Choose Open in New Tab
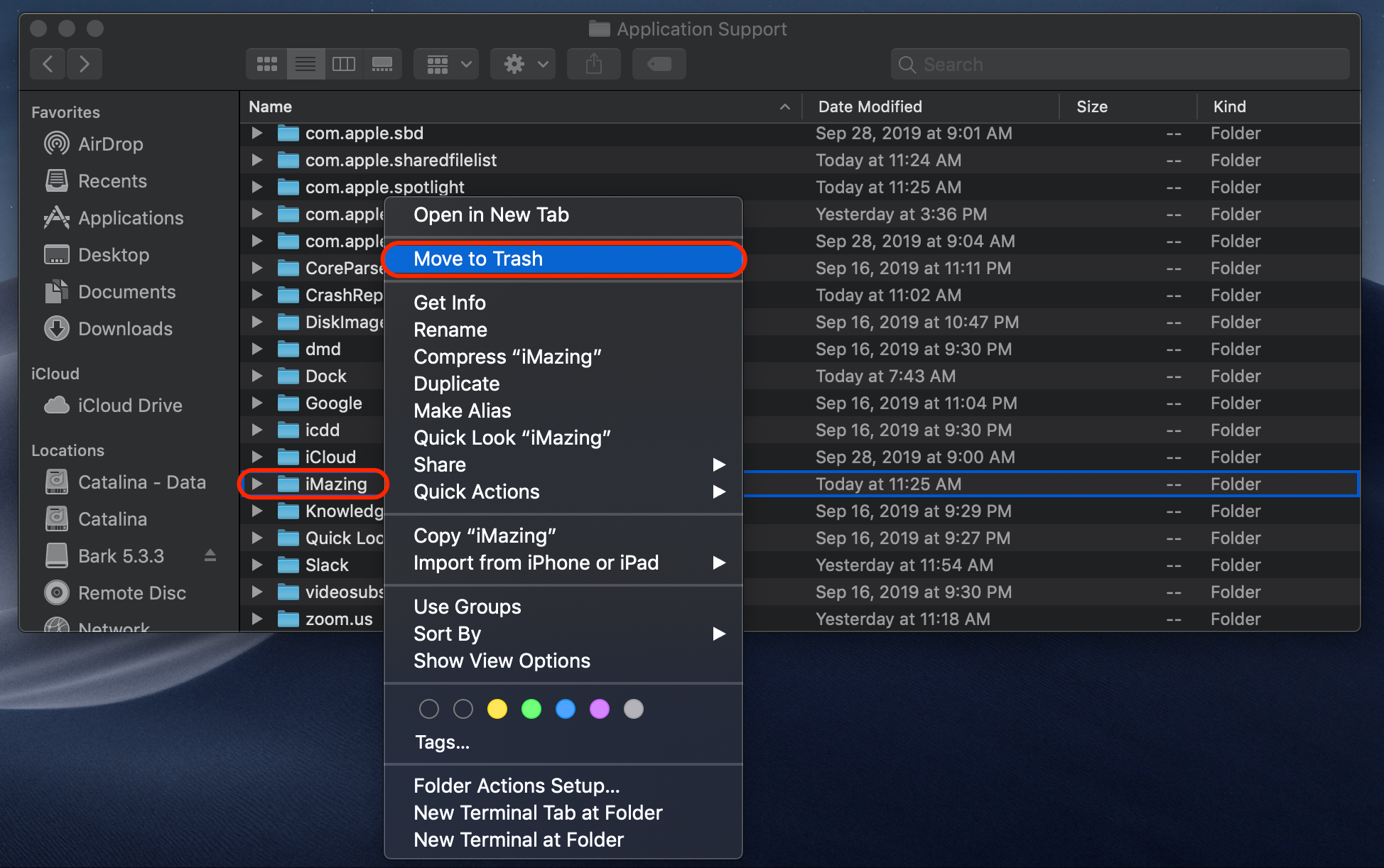Viewport: 1384px width, 868px height. [491, 215]
